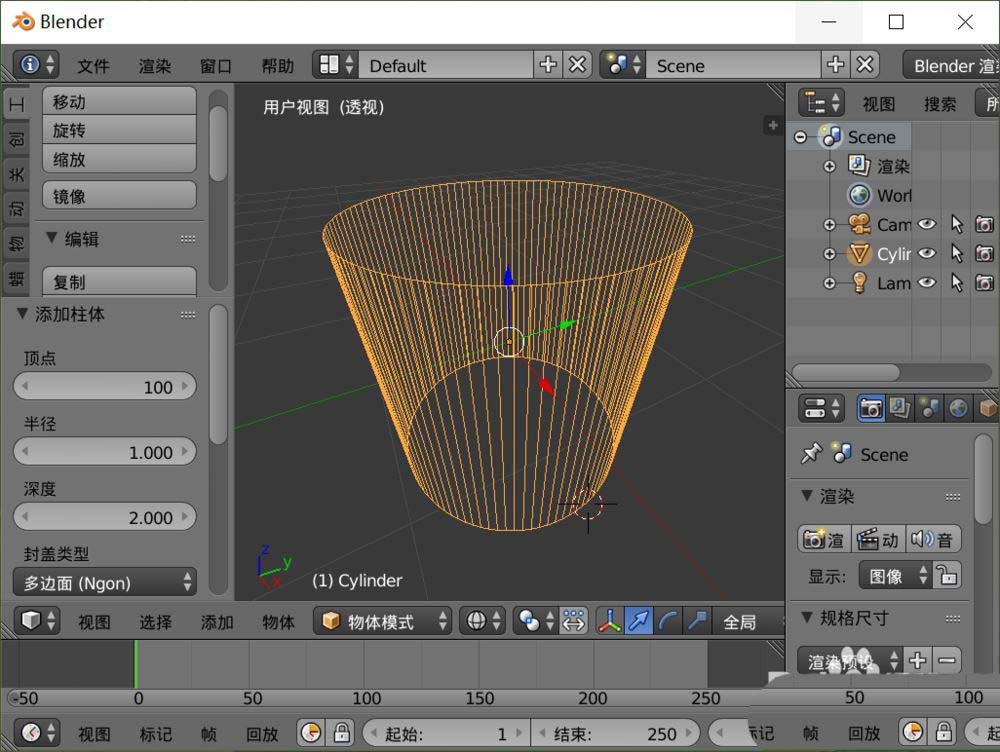Select the World properties globe icon
The width and height of the screenshot is (1000, 752).
958,408
